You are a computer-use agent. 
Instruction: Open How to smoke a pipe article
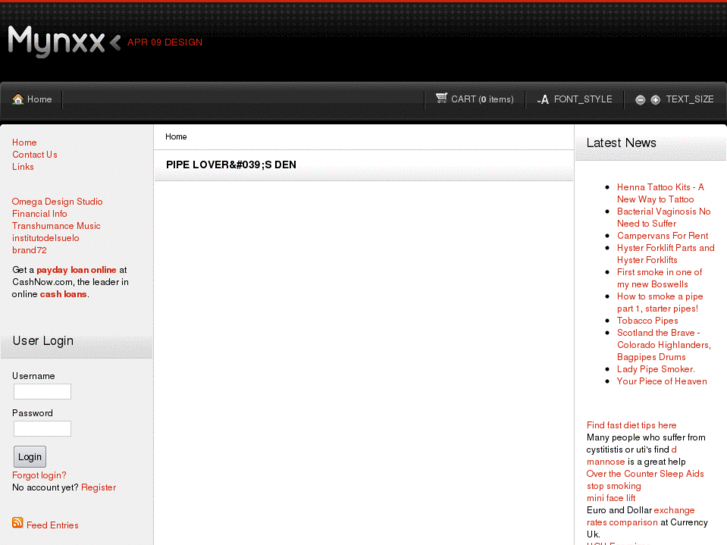click(660, 302)
